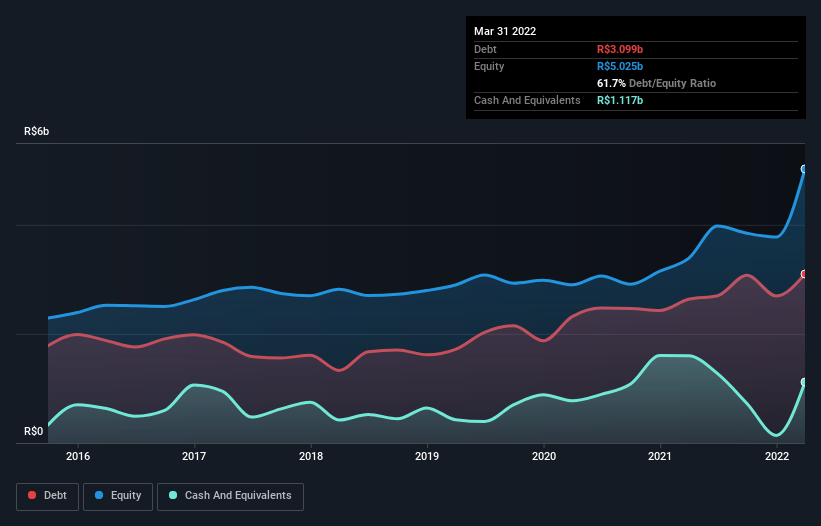This screenshot has width=821, height=526.
Task: Click the Debt row label in tooltip
Action: tap(485, 49)
